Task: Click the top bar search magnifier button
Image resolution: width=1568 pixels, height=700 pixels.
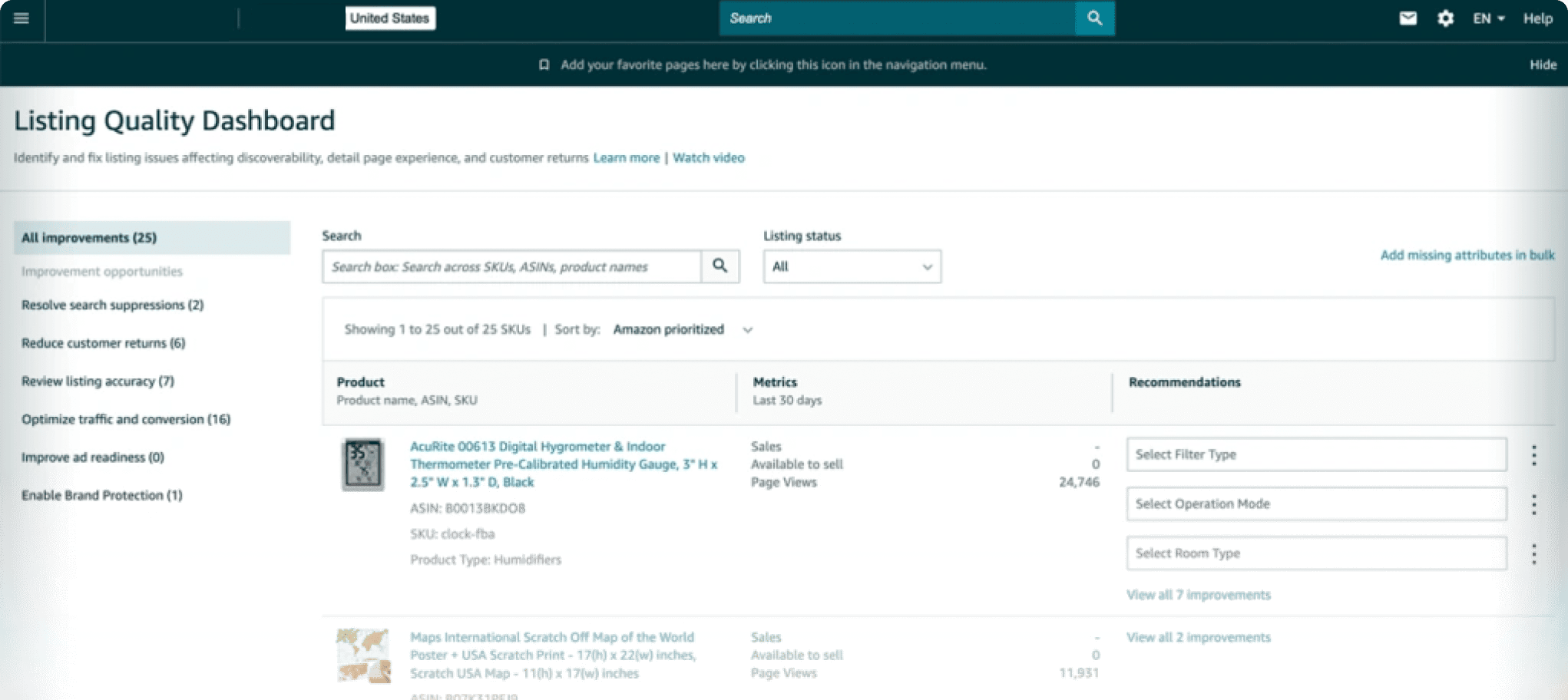Action: [x=1094, y=18]
